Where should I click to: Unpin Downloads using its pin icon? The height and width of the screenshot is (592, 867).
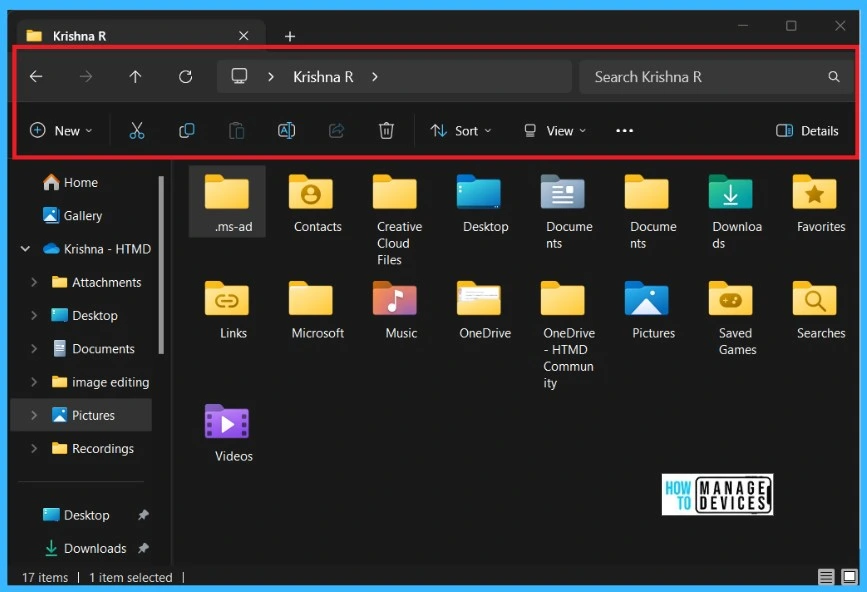143,548
